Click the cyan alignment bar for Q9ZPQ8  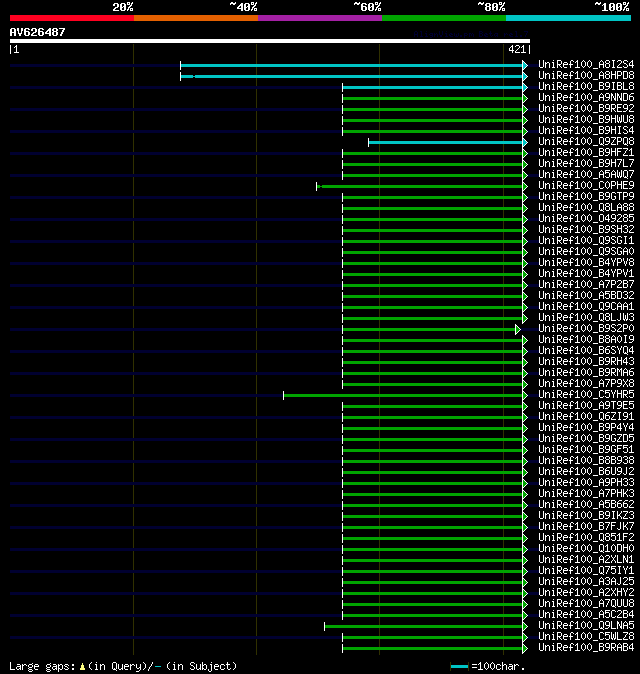pyautogui.click(x=446, y=143)
